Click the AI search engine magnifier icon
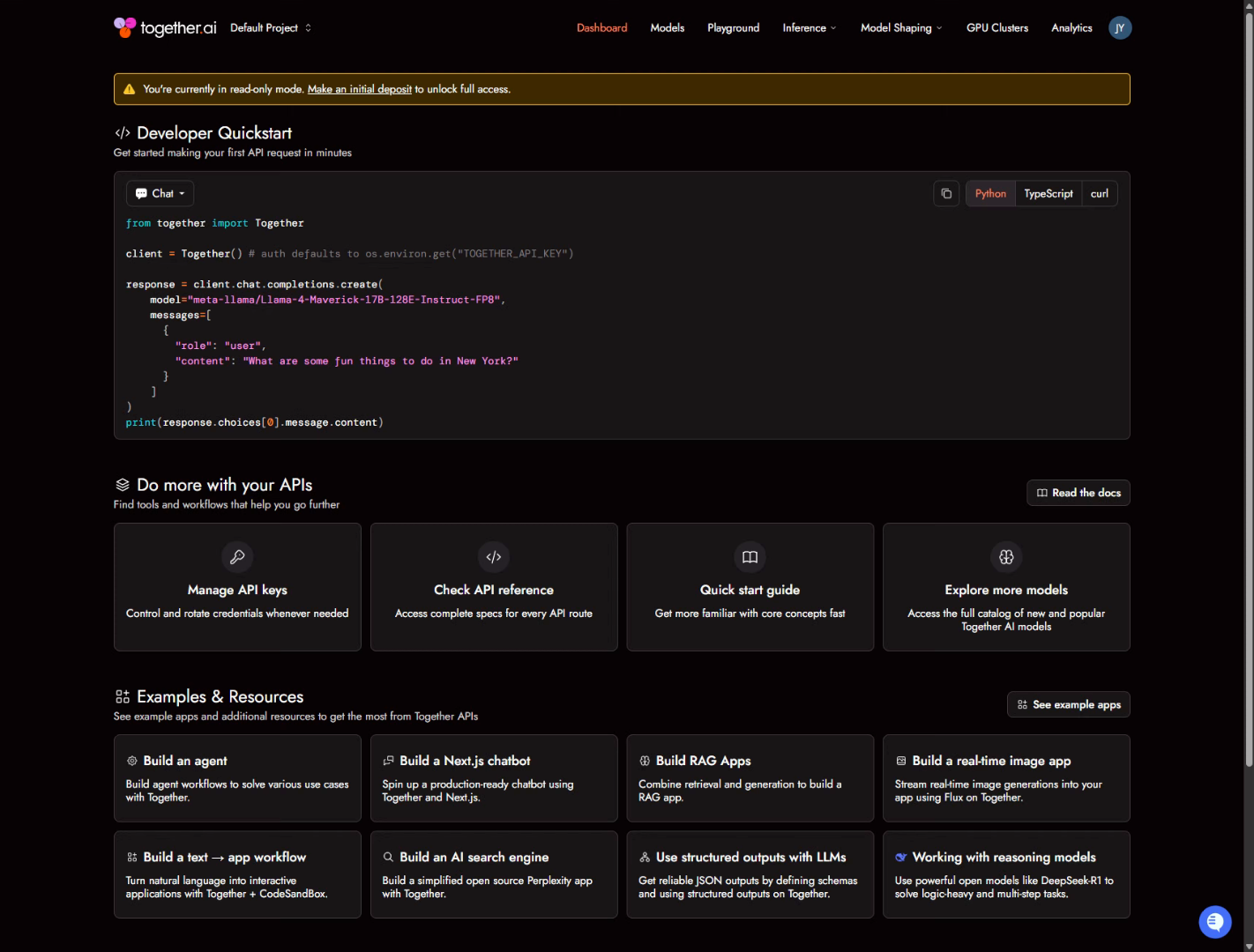1254x952 pixels. [x=388, y=857]
